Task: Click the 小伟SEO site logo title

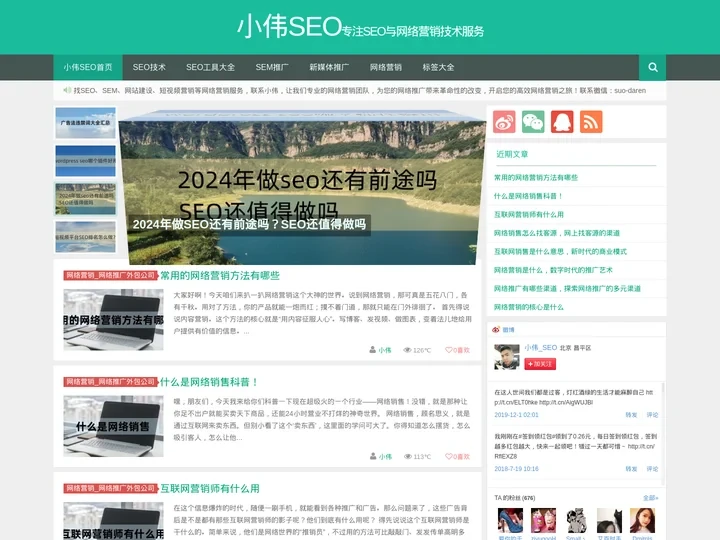Action: point(289,26)
